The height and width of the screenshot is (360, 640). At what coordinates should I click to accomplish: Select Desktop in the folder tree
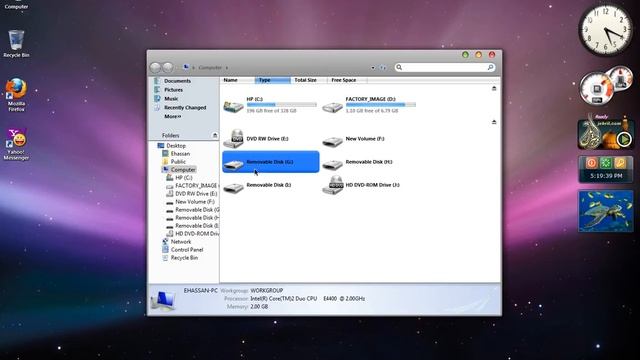[176, 146]
